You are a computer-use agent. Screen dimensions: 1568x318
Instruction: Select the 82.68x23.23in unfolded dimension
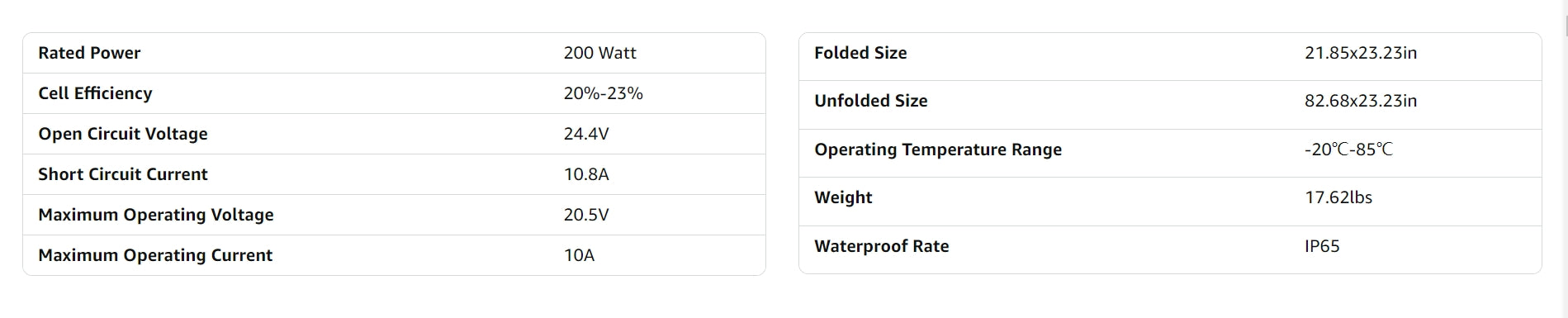coord(1361,101)
